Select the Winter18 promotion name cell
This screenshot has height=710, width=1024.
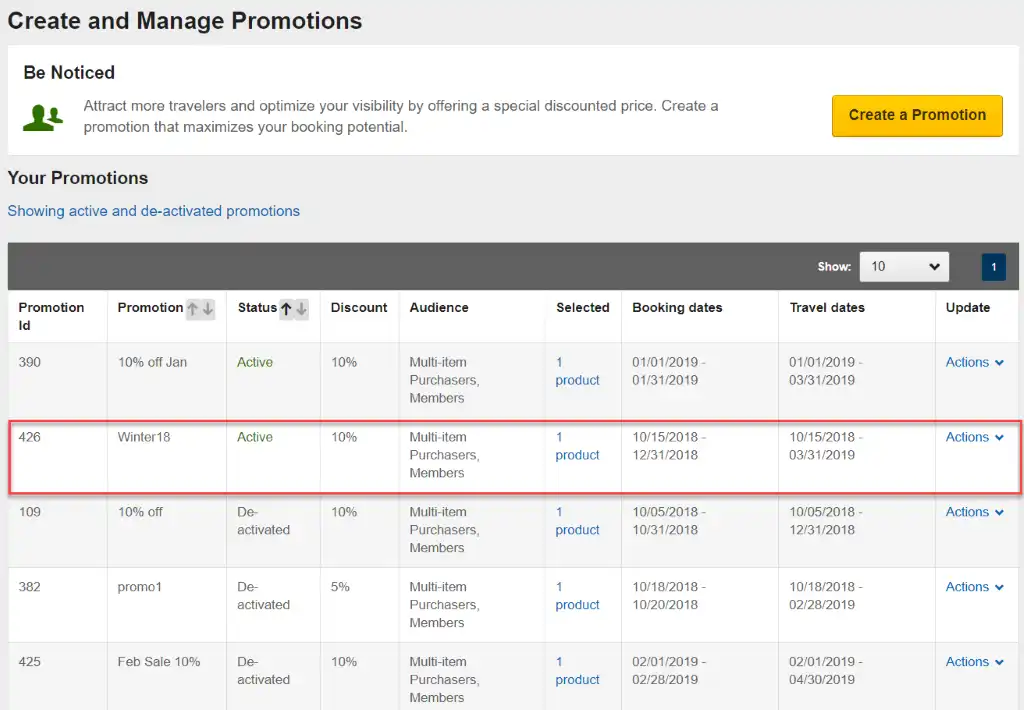click(144, 438)
